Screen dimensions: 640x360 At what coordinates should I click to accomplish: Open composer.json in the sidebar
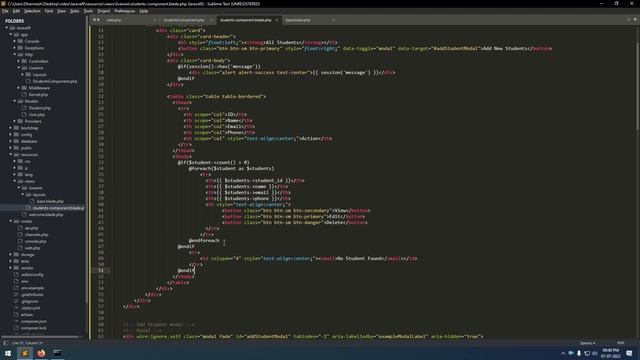click(34, 321)
